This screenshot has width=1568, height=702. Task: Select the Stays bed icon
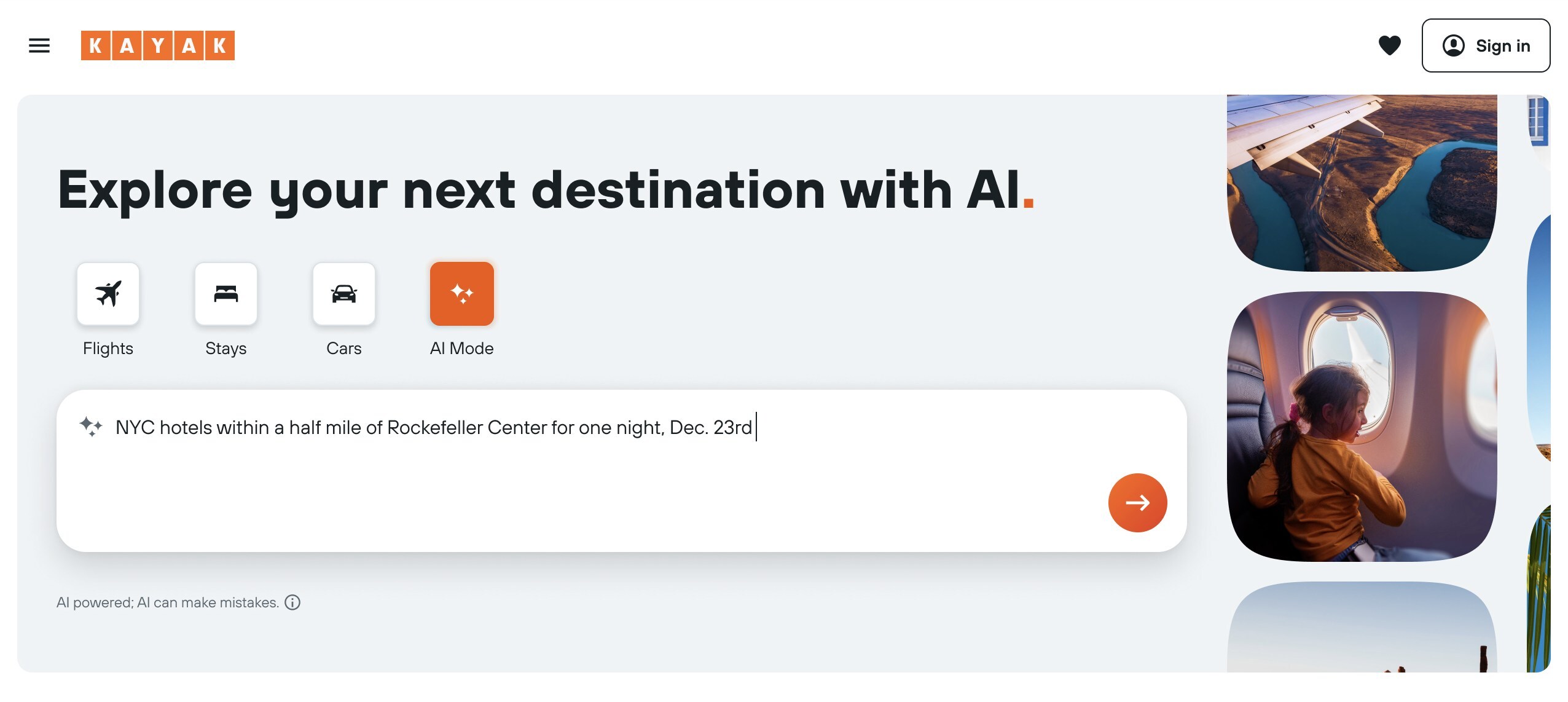pyautogui.click(x=226, y=294)
